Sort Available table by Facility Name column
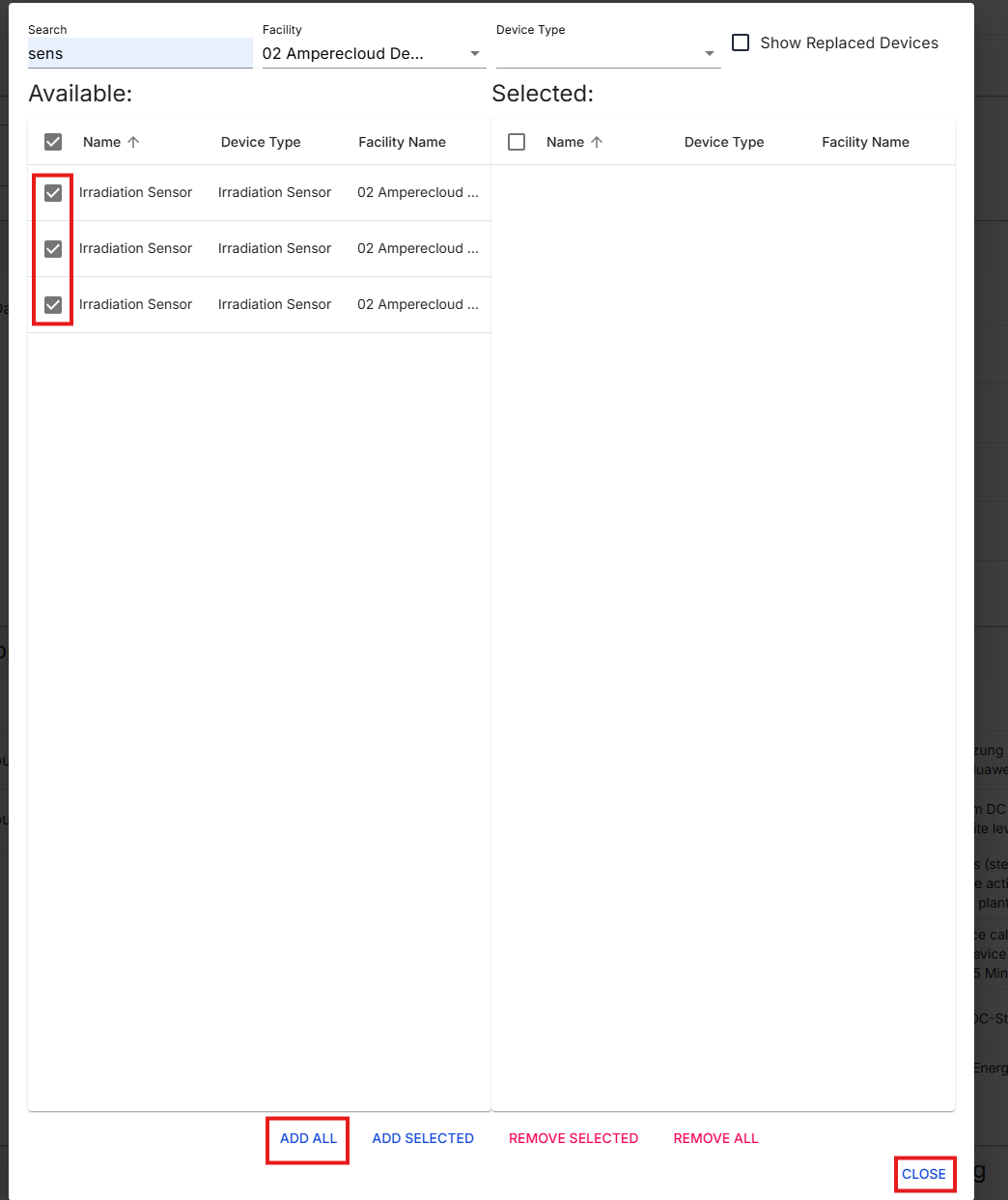 (402, 142)
